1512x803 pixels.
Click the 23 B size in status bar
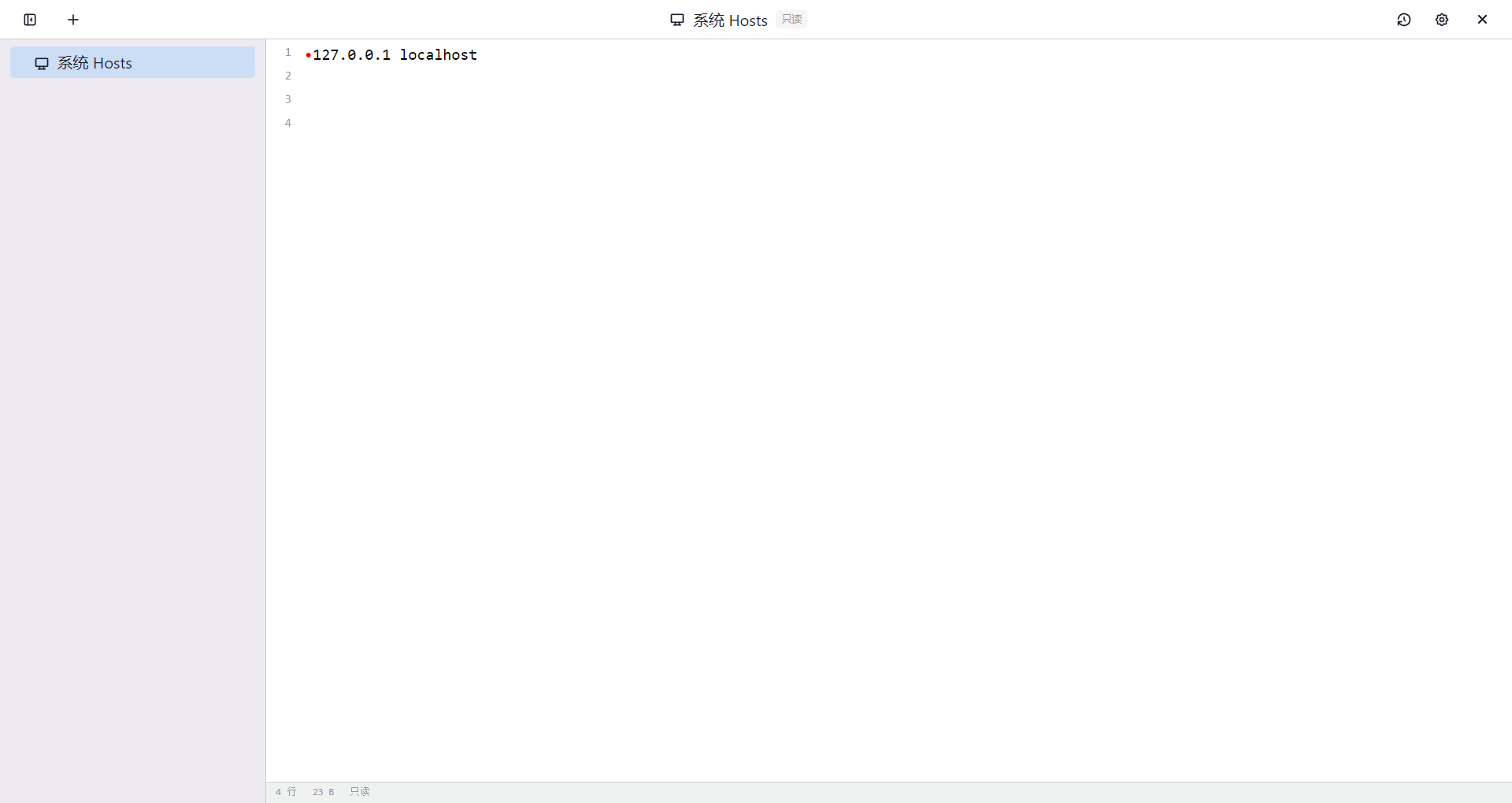click(x=324, y=792)
